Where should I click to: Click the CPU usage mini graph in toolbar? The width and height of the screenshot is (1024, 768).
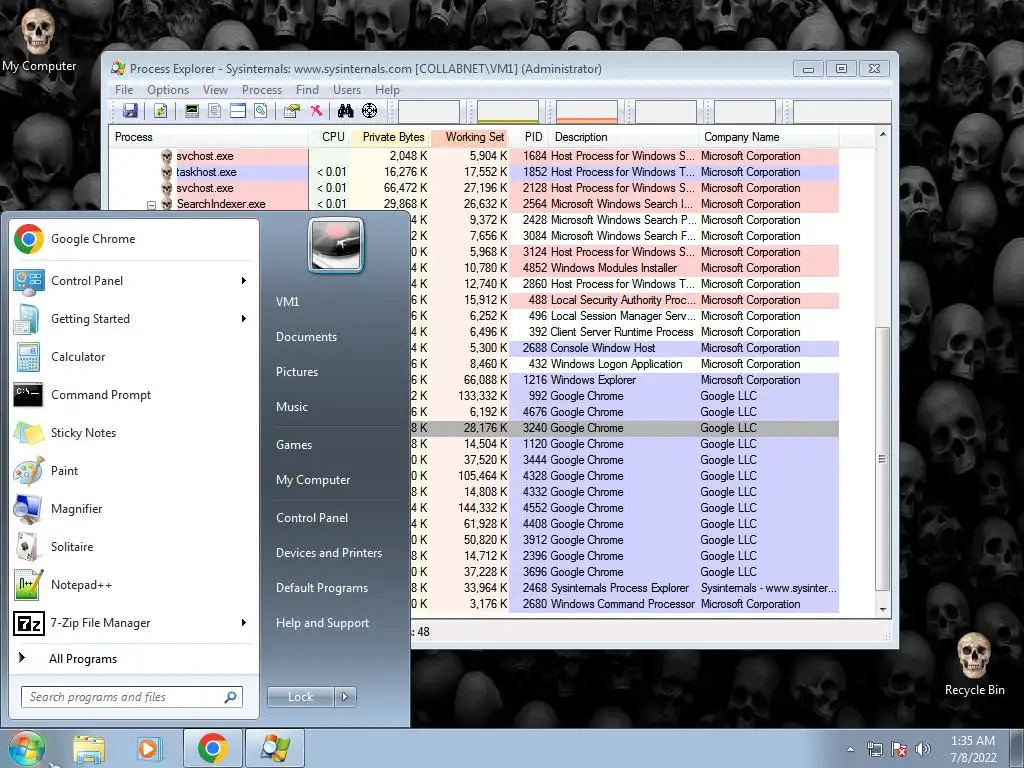coord(429,112)
